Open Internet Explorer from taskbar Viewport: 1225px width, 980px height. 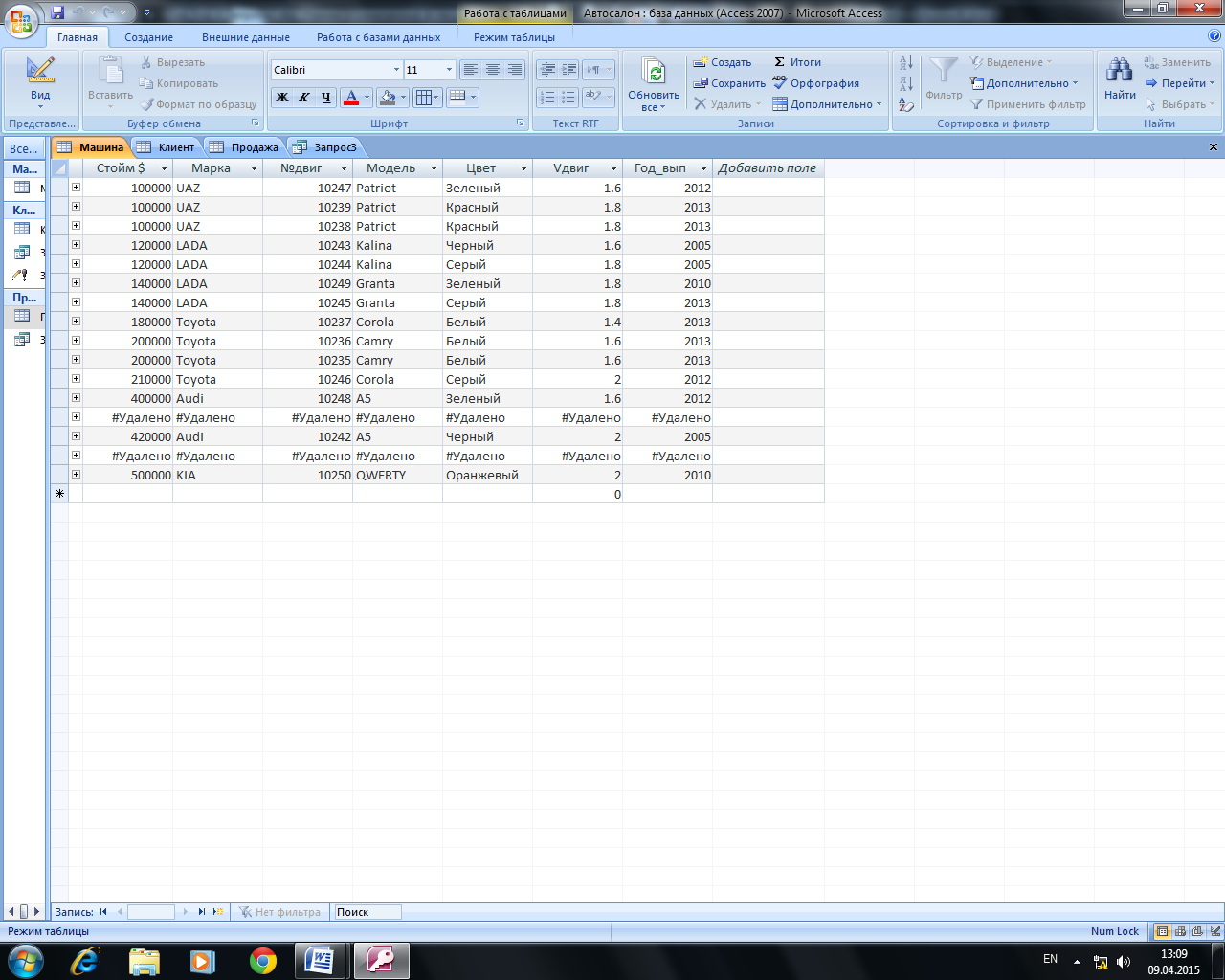[84, 961]
